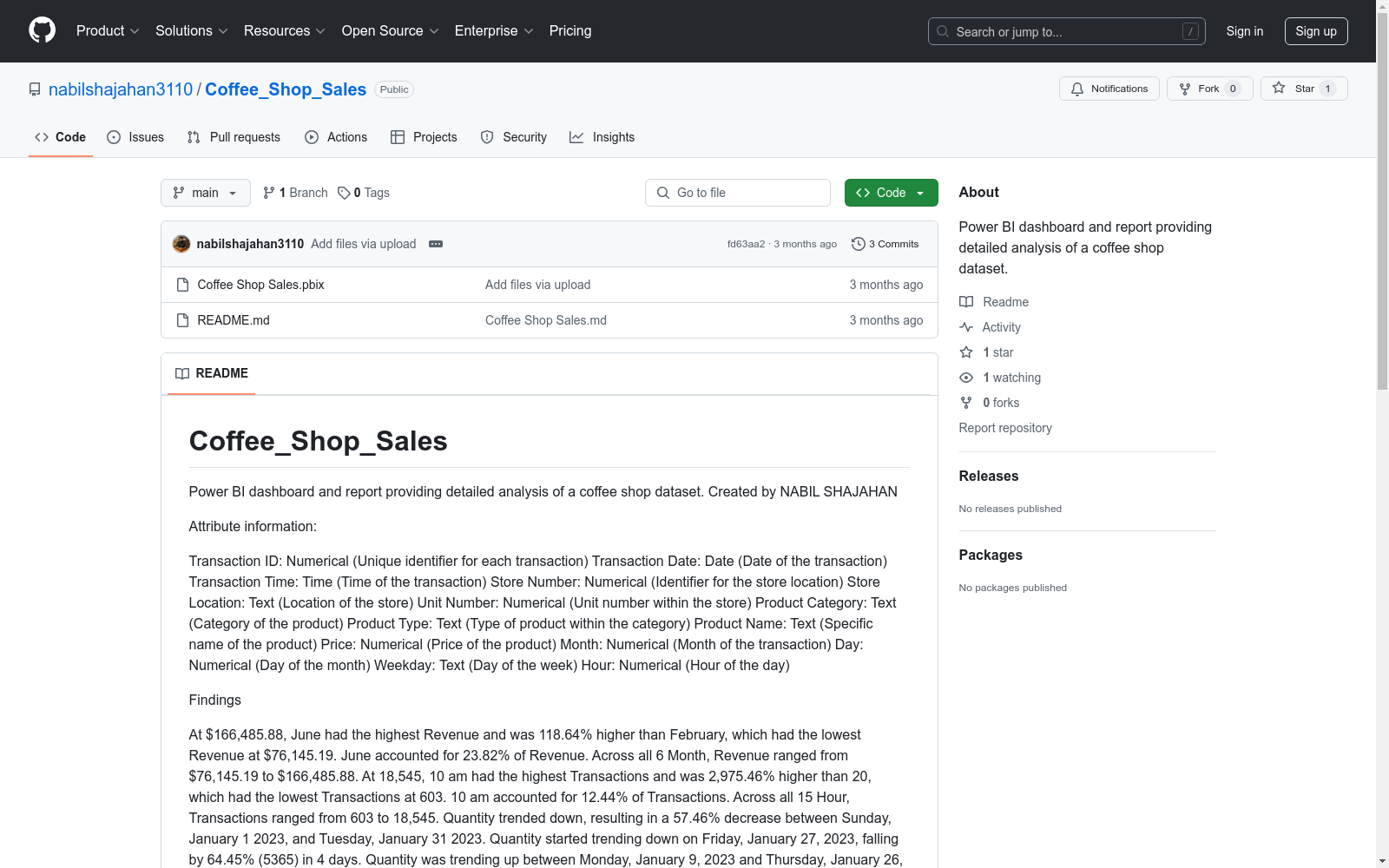Open the green Code dropdown
This screenshot has width=1389, height=868.
(891, 193)
